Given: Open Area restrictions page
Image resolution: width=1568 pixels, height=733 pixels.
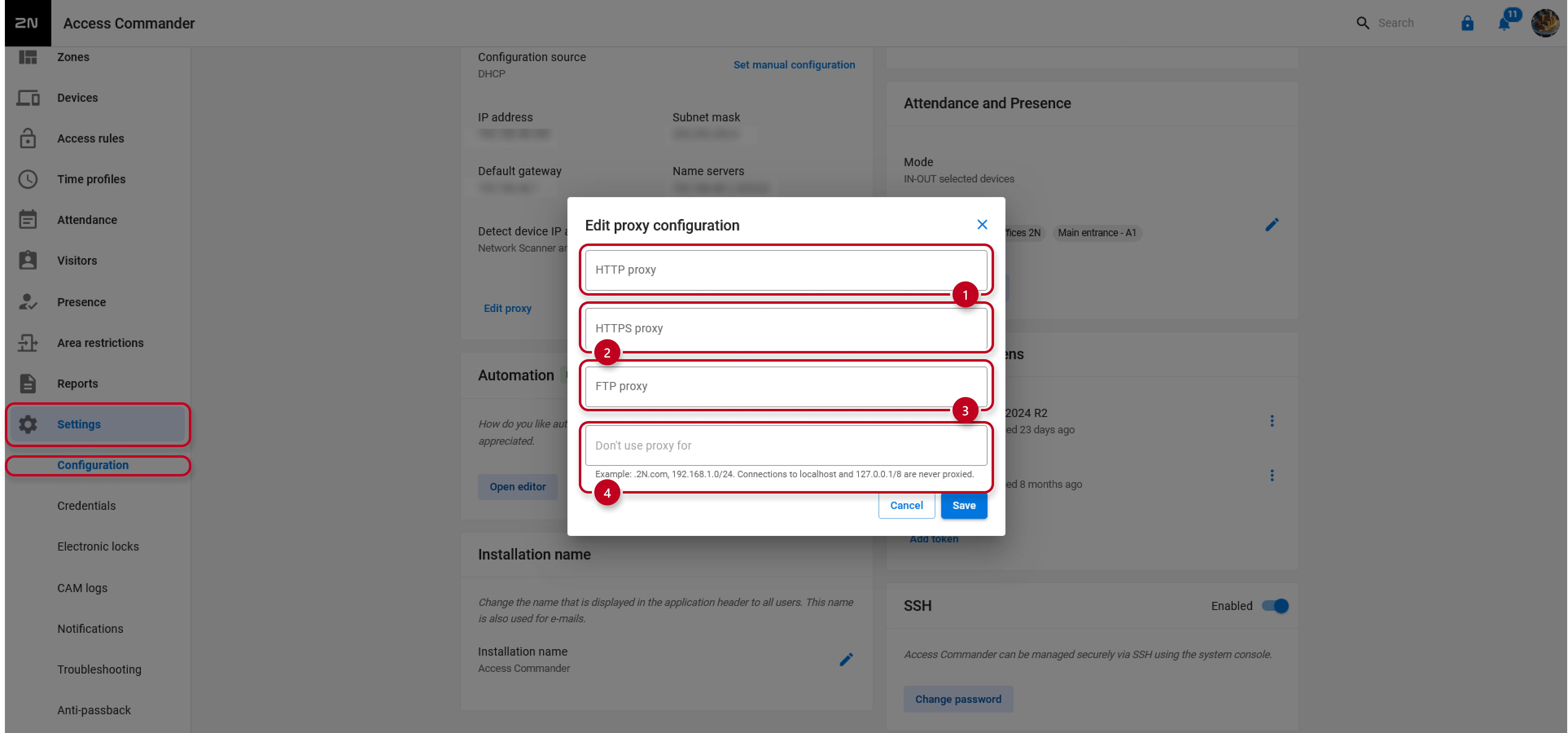Looking at the screenshot, I should click(101, 343).
